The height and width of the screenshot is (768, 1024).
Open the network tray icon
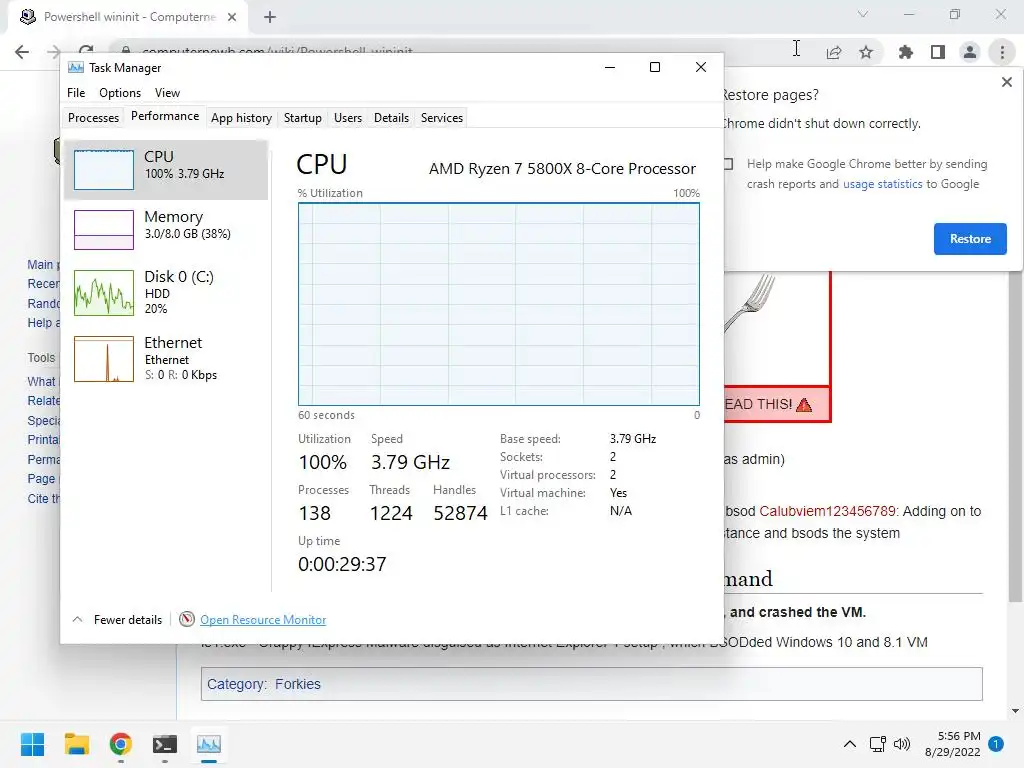(x=878, y=744)
